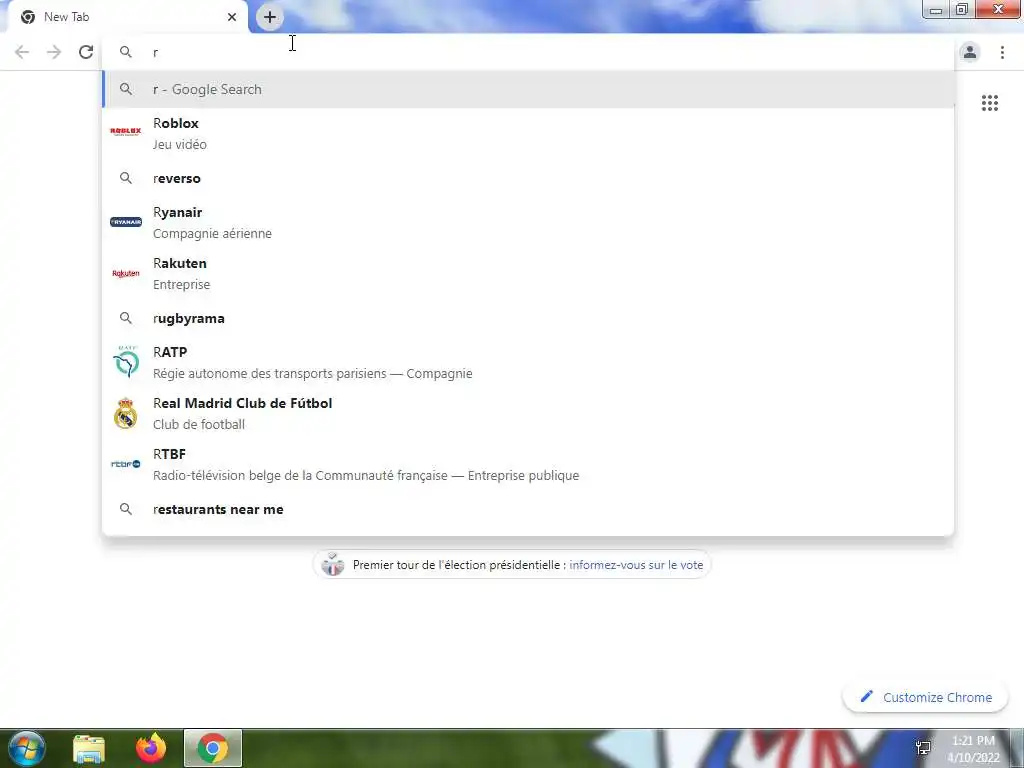Click the Chrome taskbar icon
1024x768 pixels.
213,748
